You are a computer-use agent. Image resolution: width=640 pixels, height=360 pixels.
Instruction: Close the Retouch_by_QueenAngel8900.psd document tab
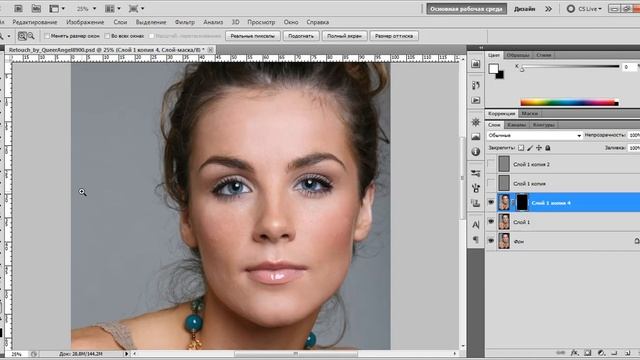pos(211,49)
